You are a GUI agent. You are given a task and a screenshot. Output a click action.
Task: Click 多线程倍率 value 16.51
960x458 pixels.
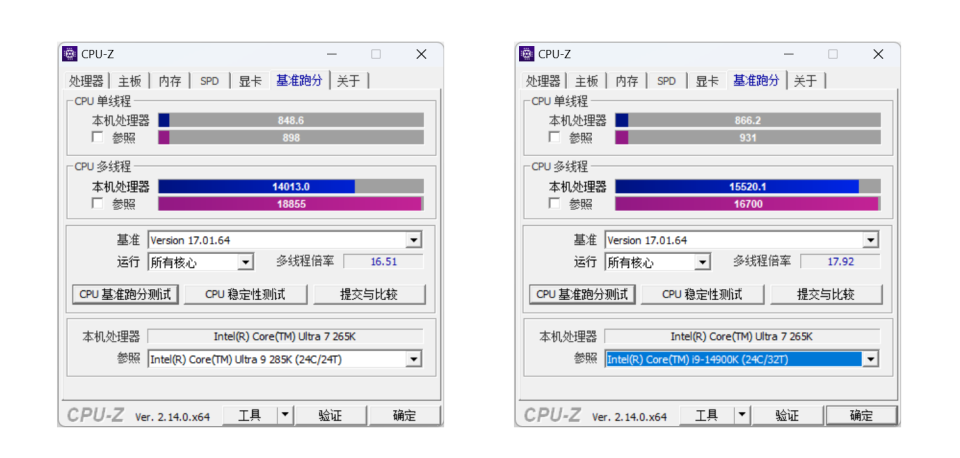tap(383, 262)
